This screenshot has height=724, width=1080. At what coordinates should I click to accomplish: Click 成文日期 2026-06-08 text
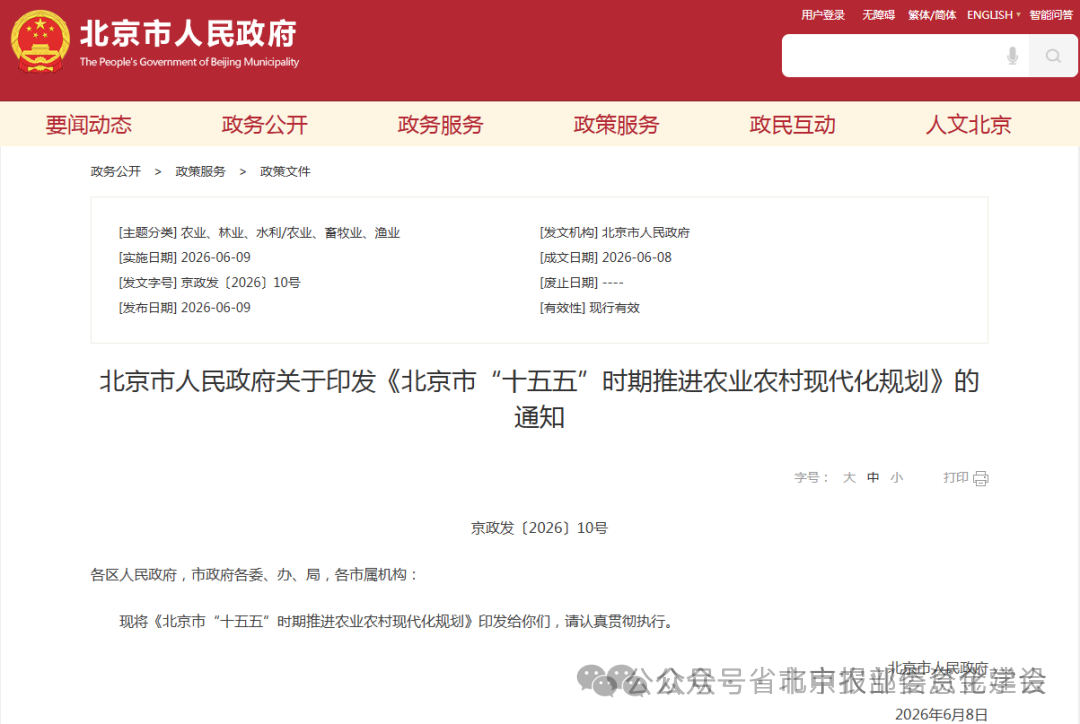pos(605,258)
